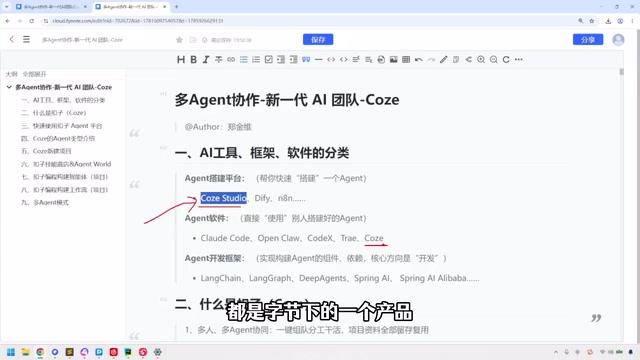Collapse the 多Agent协作 root outline node

[x=9, y=87]
